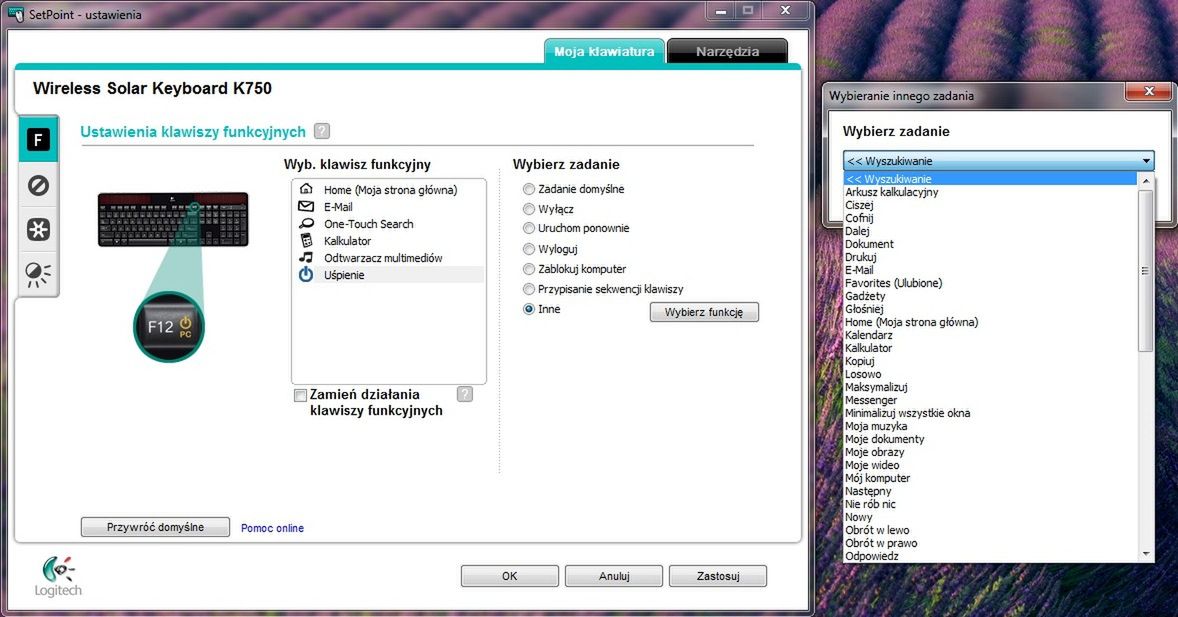This screenshot has width=1178, height=617.
Task: Select Wyloguj radio button
Action: [x=529, y=249]
